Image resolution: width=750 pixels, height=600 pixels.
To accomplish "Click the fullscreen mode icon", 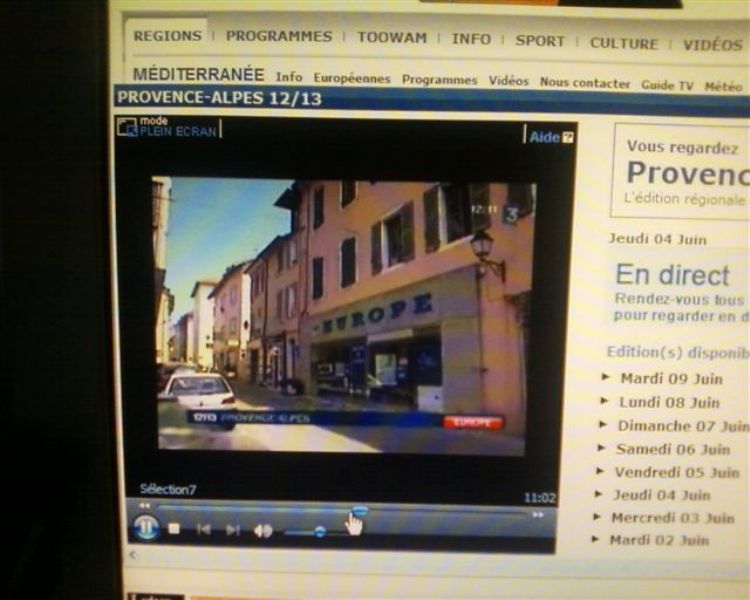I will (x=127, y=127).
